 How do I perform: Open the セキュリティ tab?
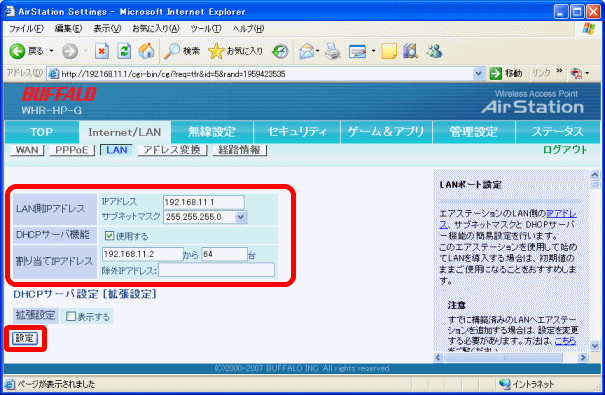click(297, 132)
